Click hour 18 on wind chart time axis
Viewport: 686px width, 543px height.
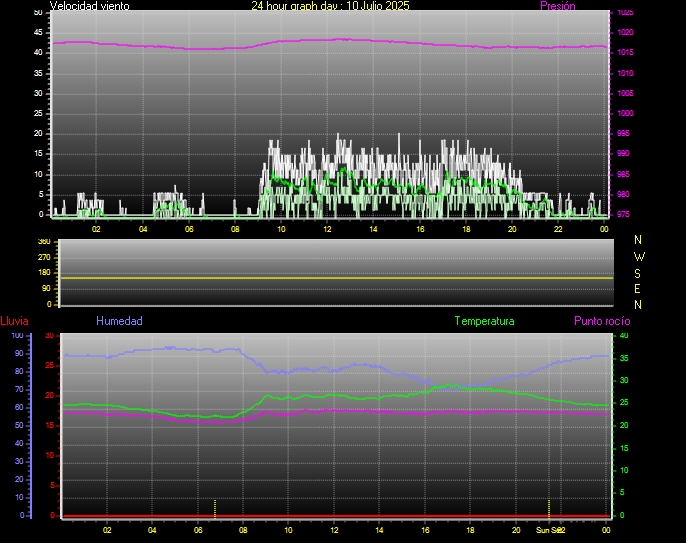pyautogui.click(x=466, y=229)
